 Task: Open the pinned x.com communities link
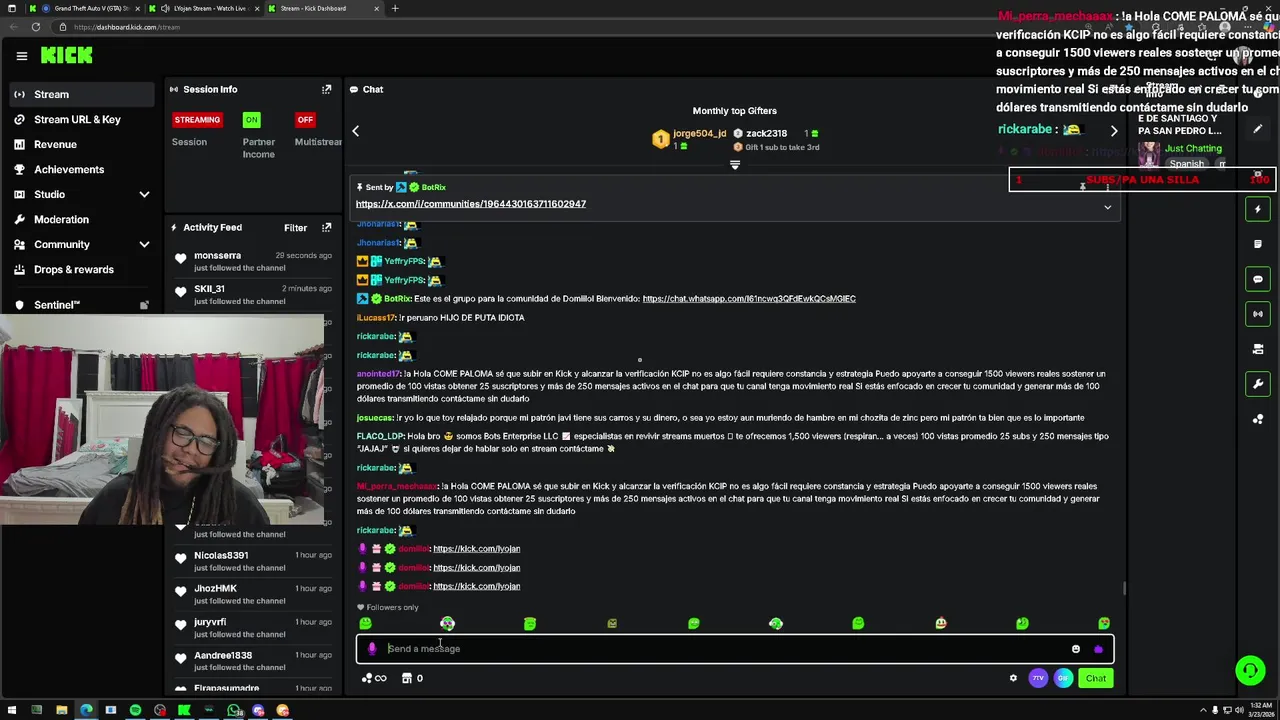[471, 204]
